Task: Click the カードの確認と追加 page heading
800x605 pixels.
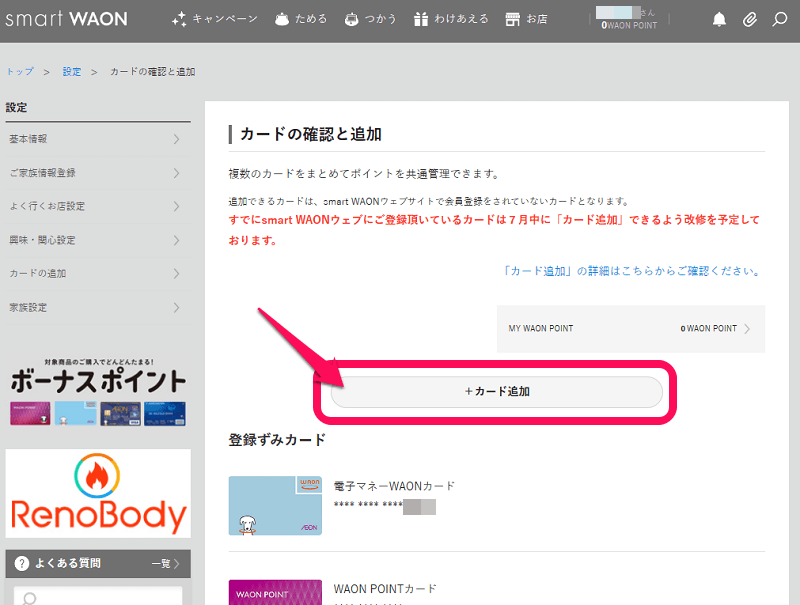Action: click(311, 134)
